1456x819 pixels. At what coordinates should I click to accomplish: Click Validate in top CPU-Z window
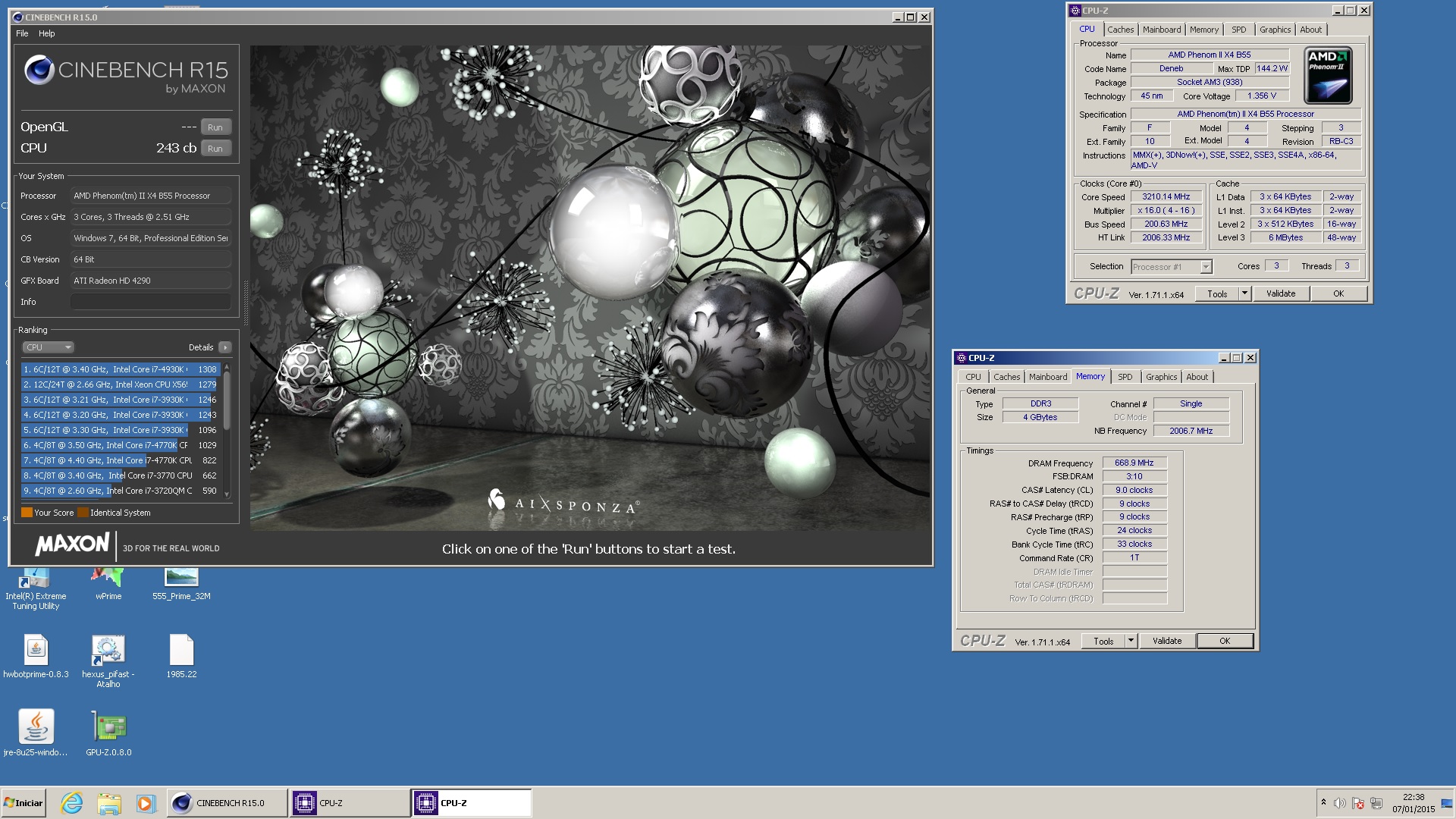coord(1281,294)
